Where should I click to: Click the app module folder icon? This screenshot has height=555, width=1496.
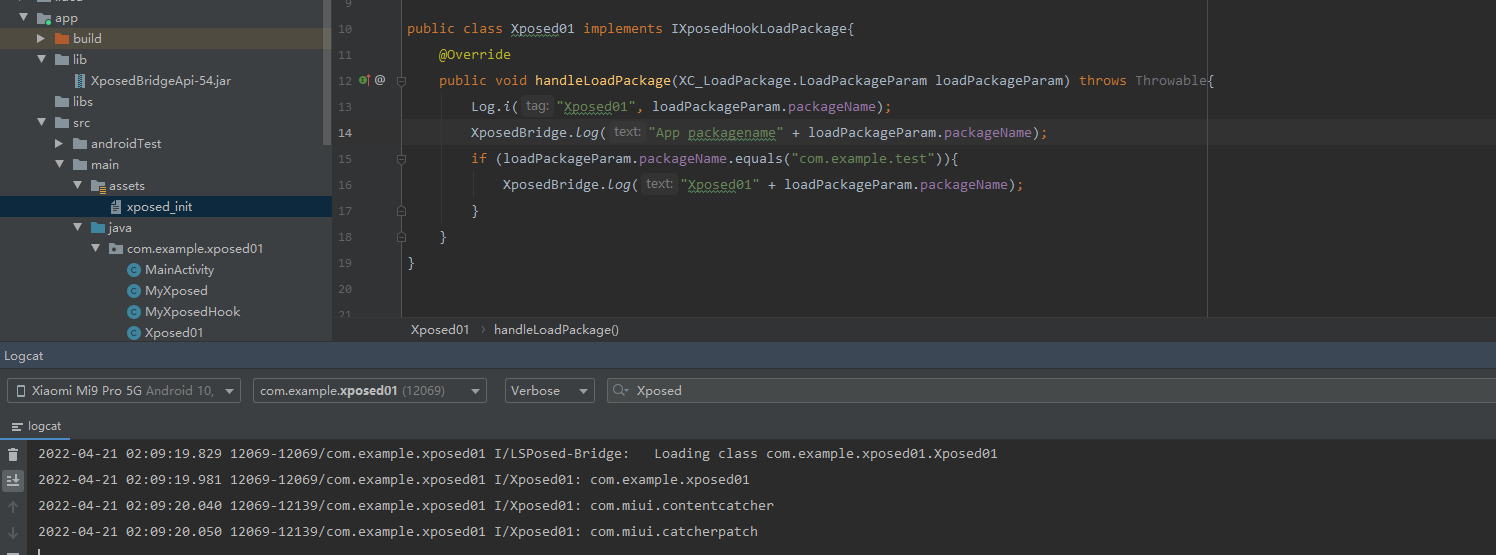click(44, 18)
